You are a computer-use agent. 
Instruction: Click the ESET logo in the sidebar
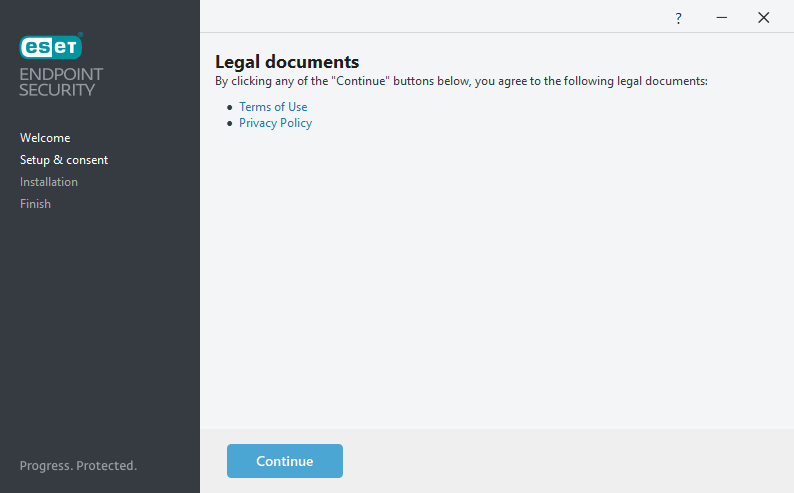tap(51, 46)
